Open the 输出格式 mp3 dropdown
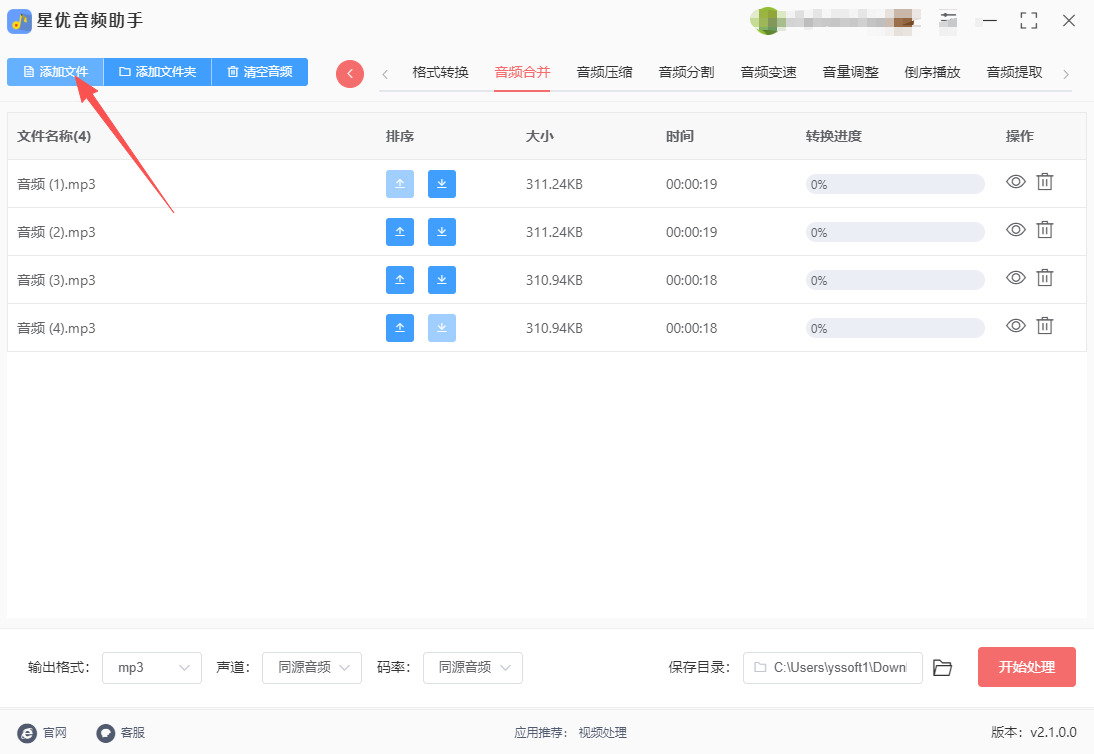This screenshot has height=754, width=1094. [152, 668]
